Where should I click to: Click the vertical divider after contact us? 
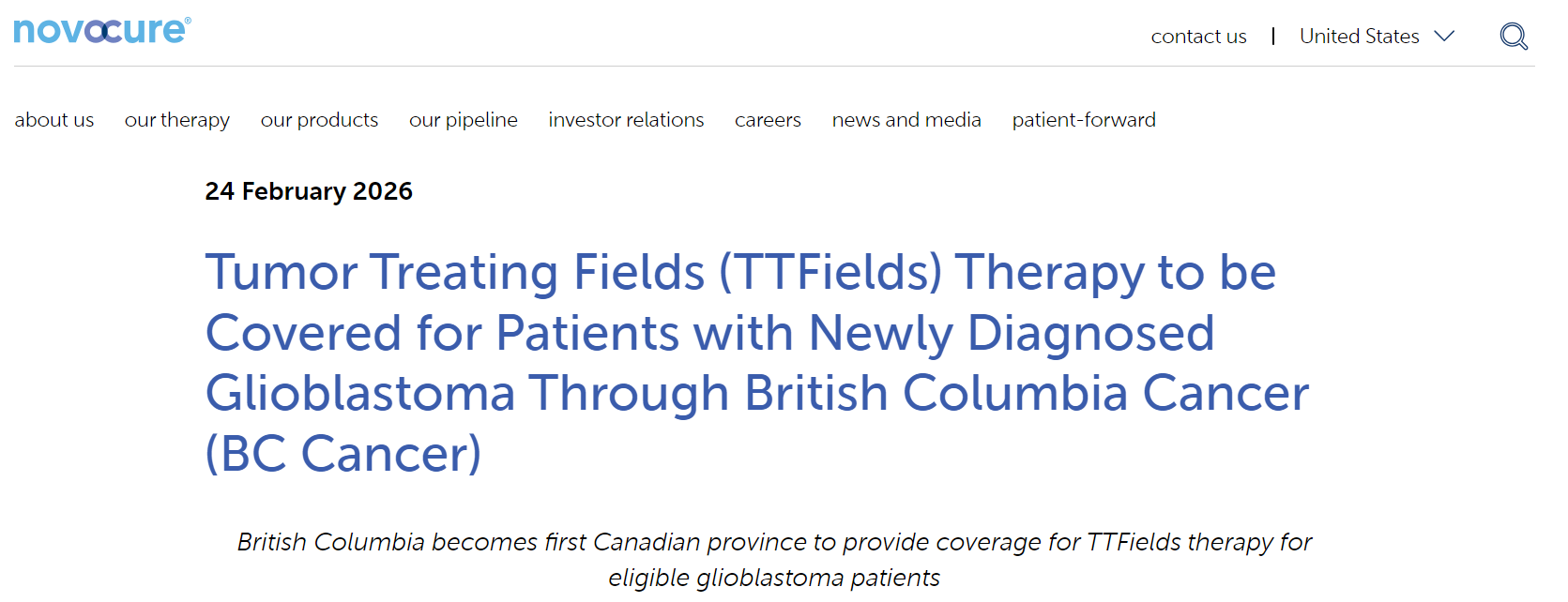pyautogui.click(x=1273, y=37)
